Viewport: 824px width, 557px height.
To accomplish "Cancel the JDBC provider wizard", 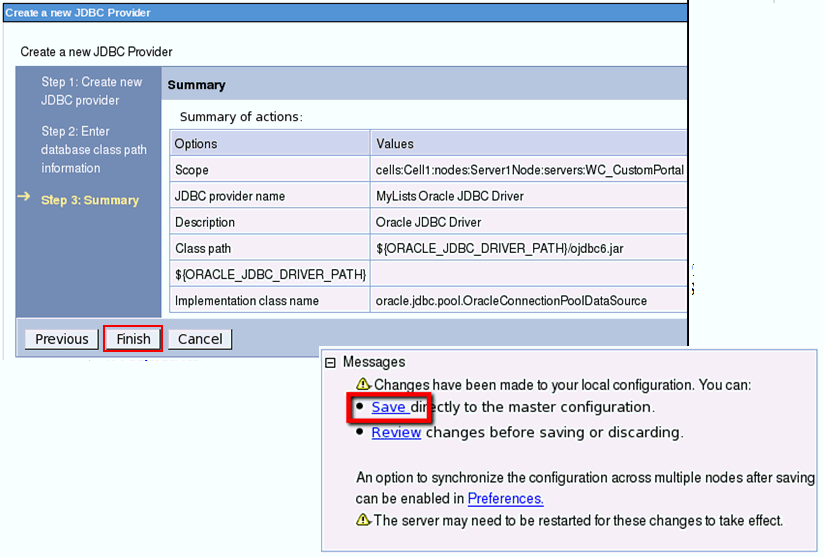I will click(200, 339).
